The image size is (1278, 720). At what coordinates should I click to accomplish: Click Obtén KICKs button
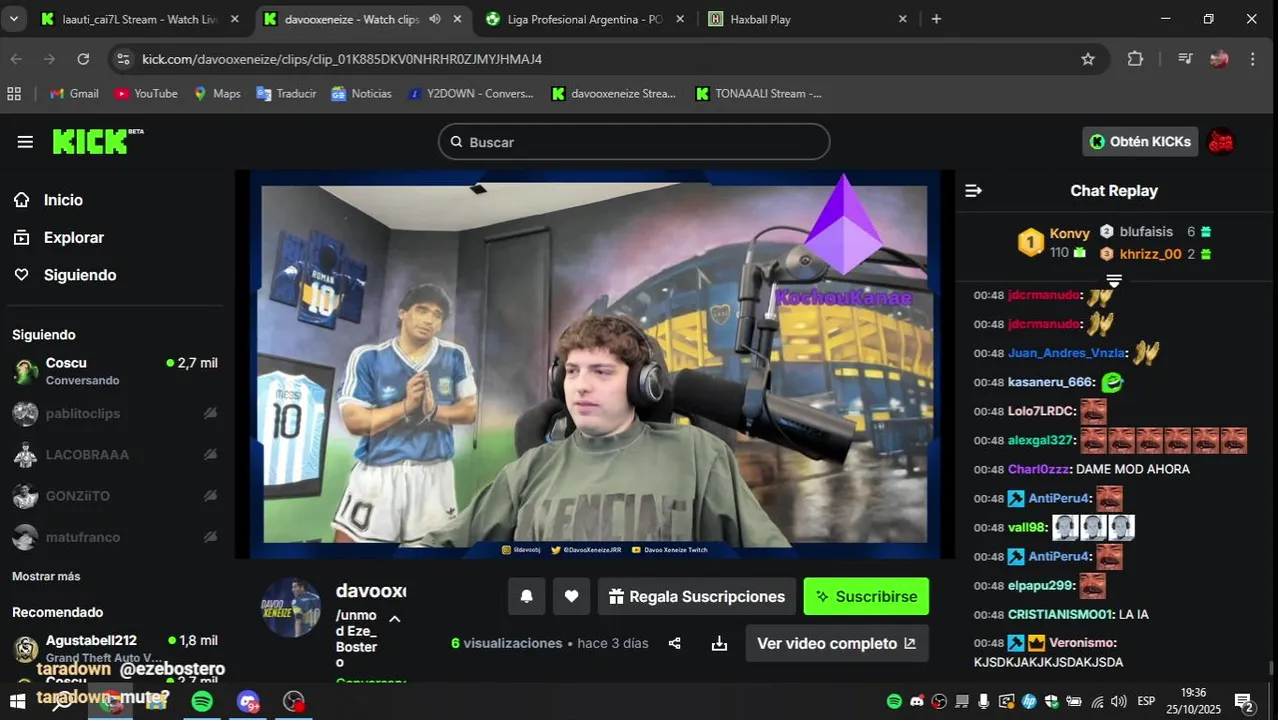pyautogui.click(x=1140, y=142)
